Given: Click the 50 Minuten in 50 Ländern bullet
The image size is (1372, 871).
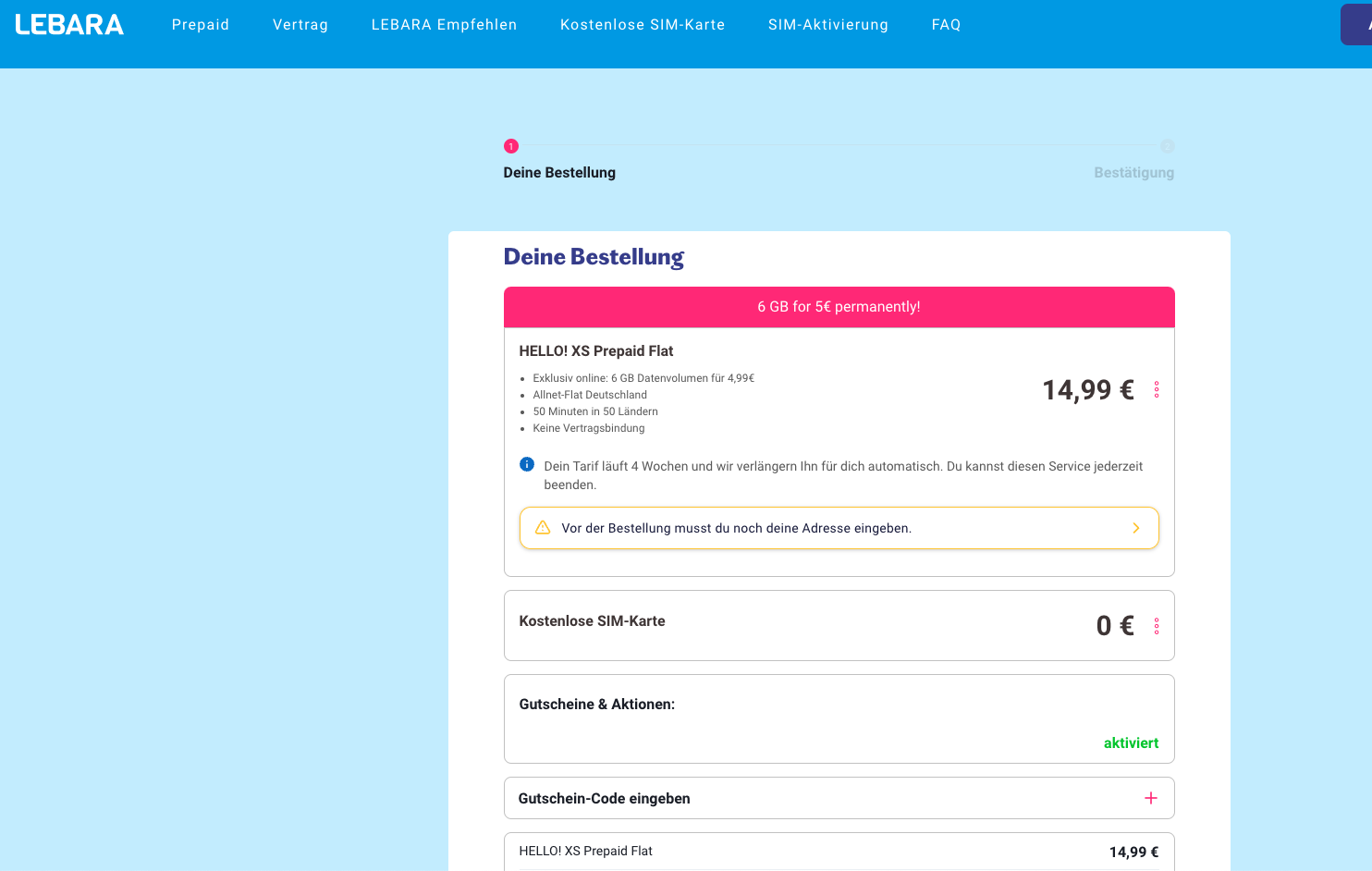Looking at the screenshot, I should click(595, 411).
